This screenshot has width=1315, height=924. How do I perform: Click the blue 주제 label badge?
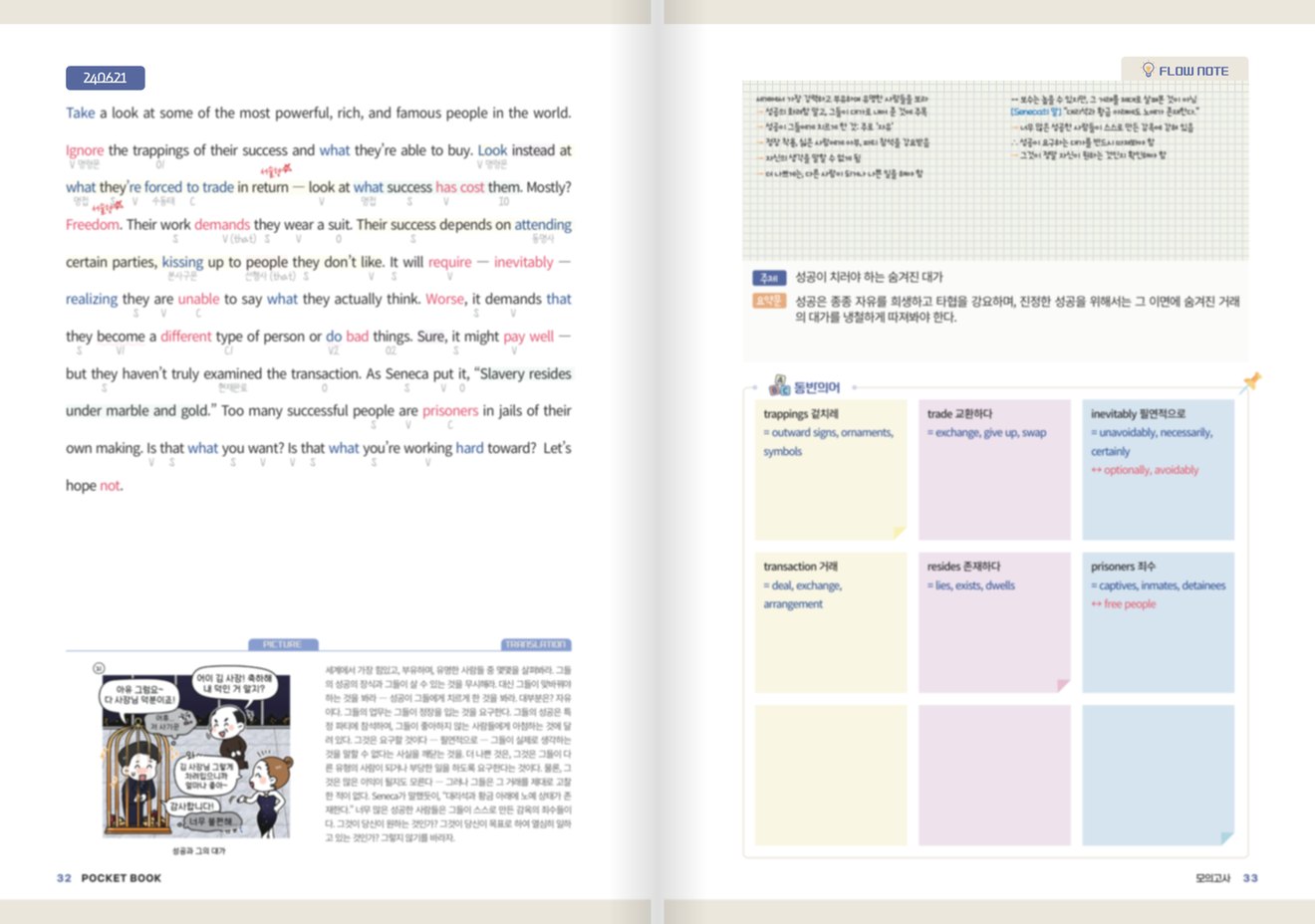point(768,278)
